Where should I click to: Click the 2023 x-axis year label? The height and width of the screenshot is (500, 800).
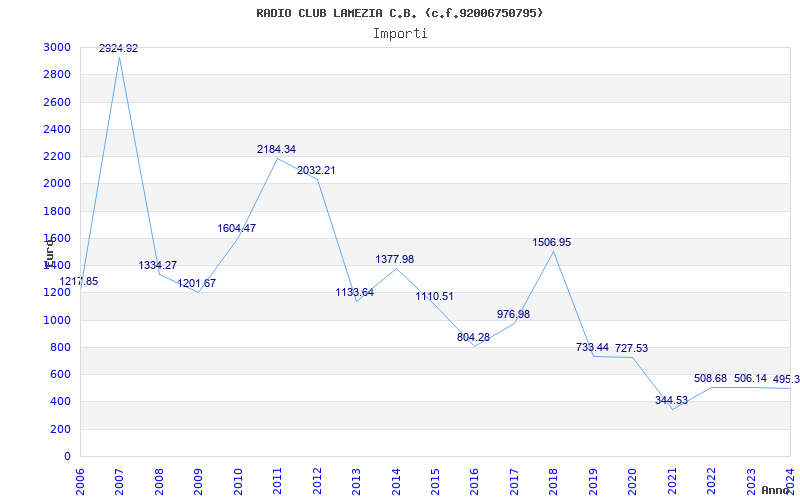[751, 482]
